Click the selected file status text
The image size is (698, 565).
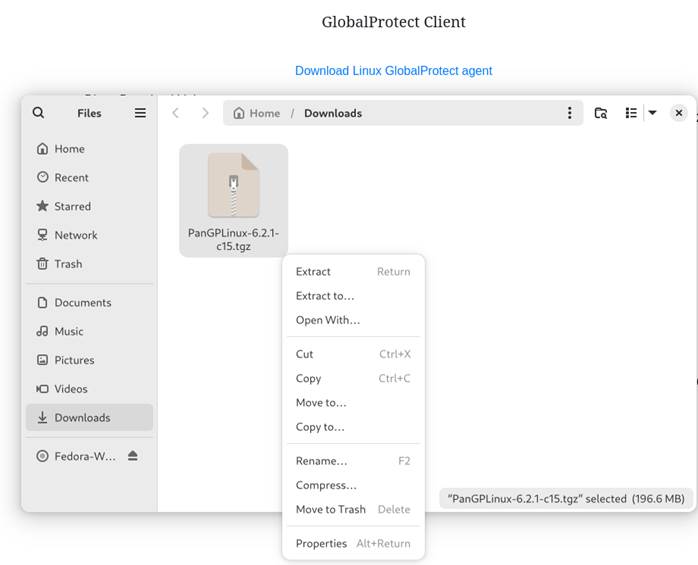click(x=566, y=499)
